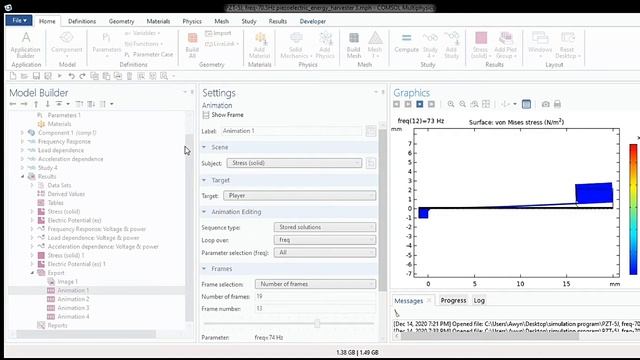Select Animation 2 node
The image size is (640, 360).
[x=73, y=299]
